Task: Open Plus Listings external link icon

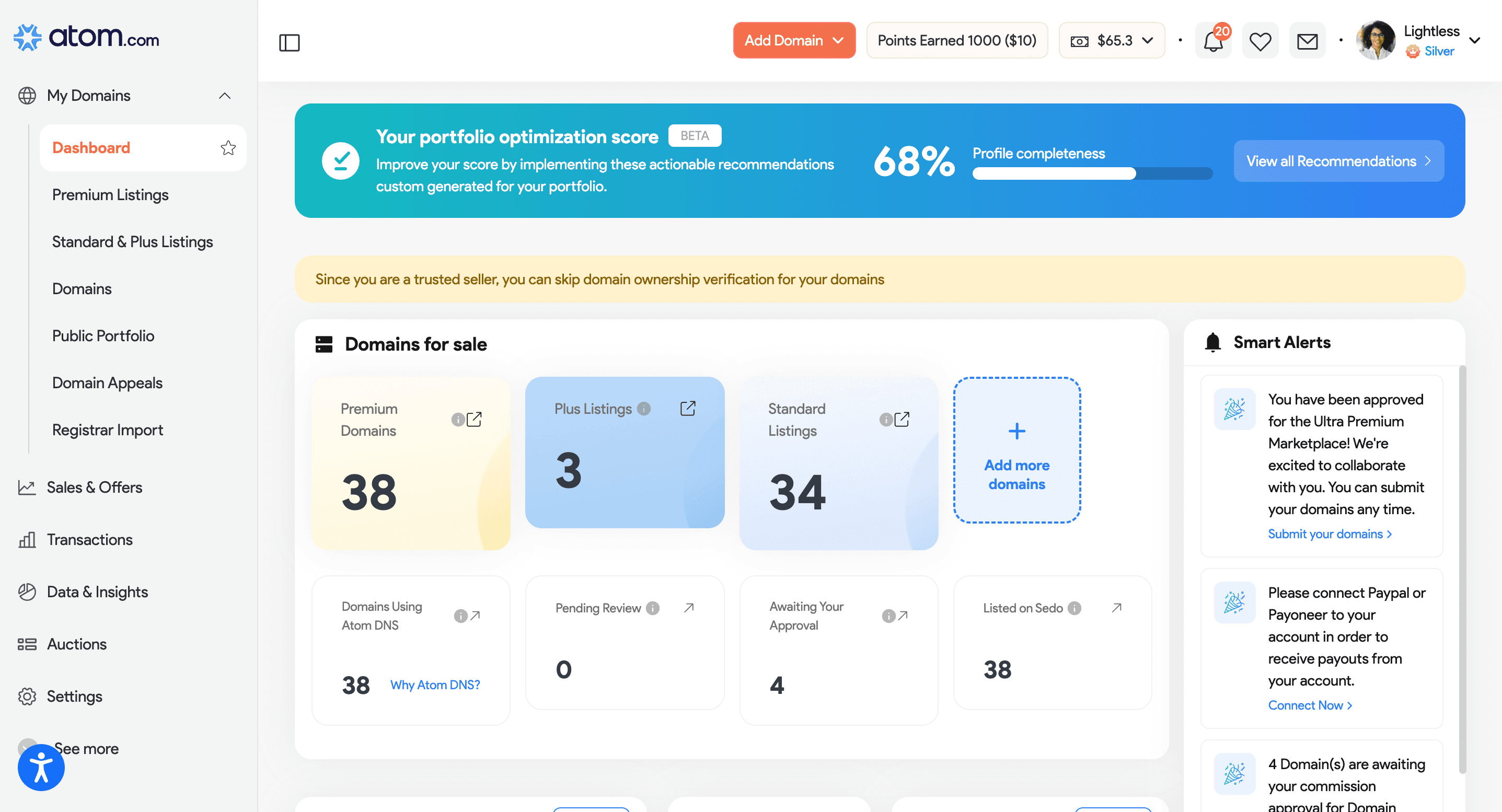Action: pos(688,408)
